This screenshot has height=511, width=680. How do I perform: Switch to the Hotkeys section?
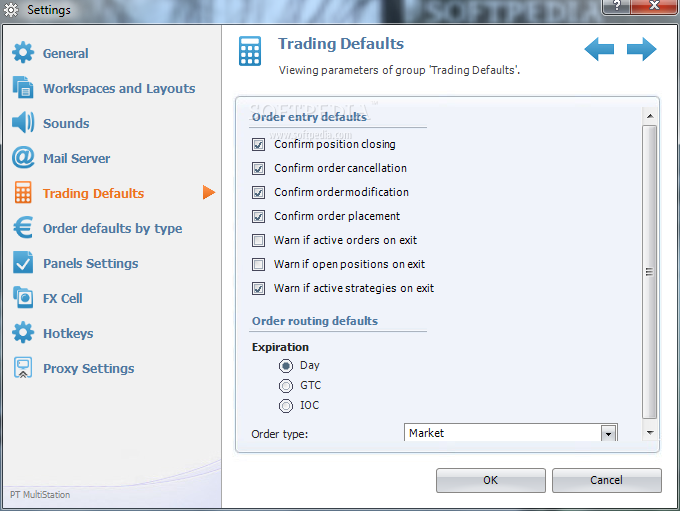pos(68,333)
